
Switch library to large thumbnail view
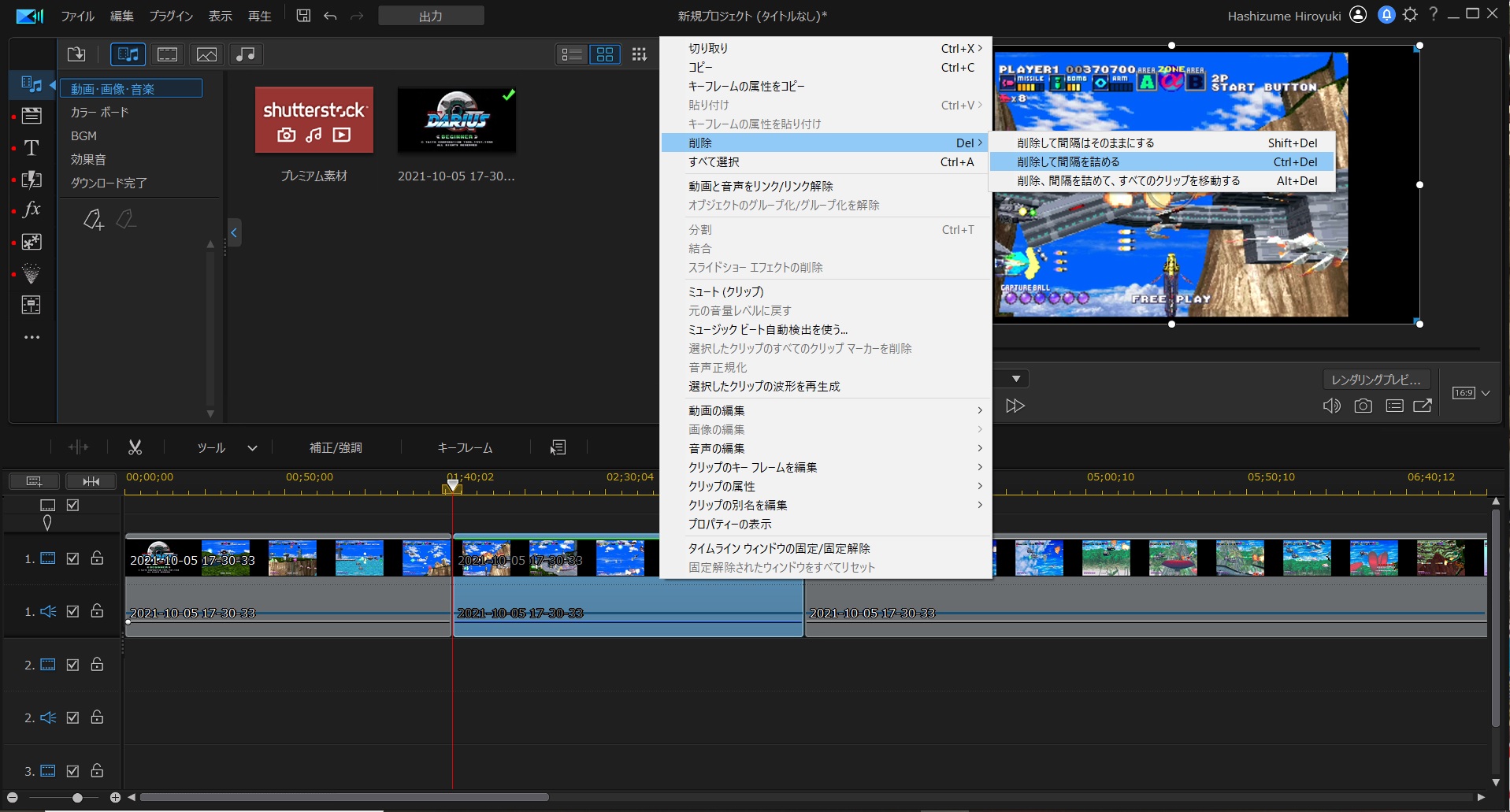[x=605, y=54]
